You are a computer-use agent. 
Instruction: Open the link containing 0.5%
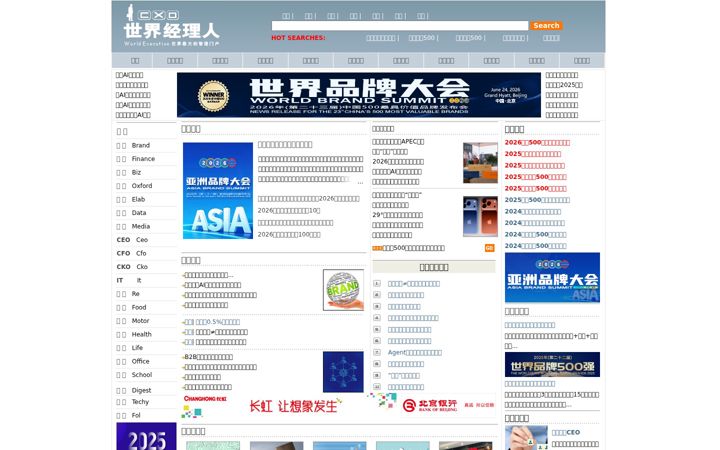[x=218, y=321]
